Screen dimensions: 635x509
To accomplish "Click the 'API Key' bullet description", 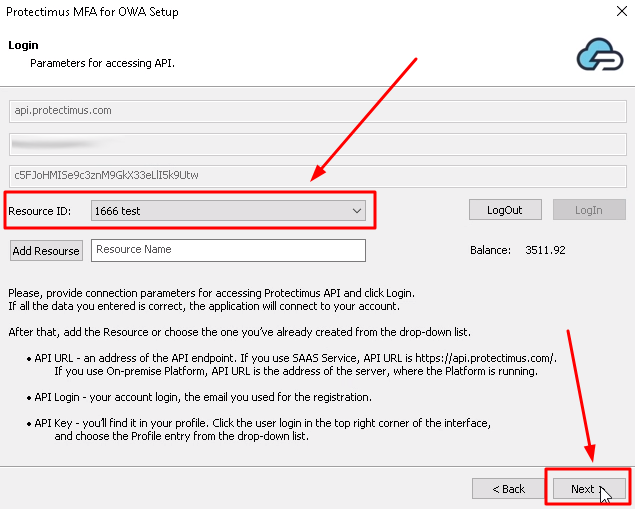I will point(258,429).
